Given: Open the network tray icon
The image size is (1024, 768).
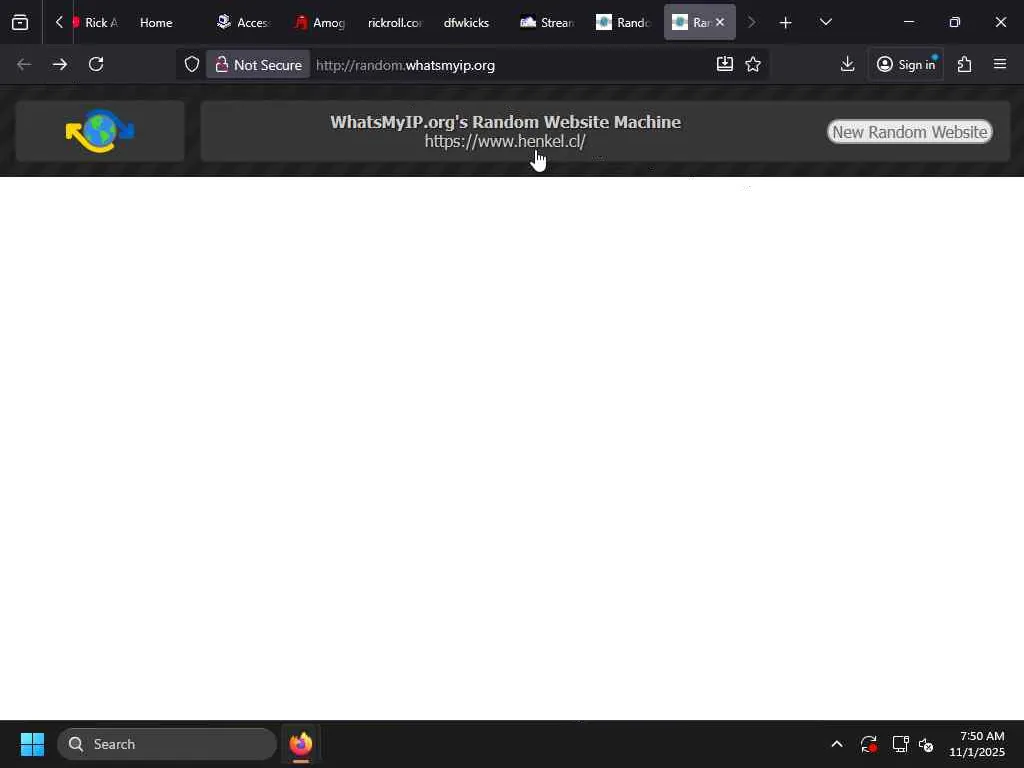Looking at the screenshot, I should tap(900, 744).
